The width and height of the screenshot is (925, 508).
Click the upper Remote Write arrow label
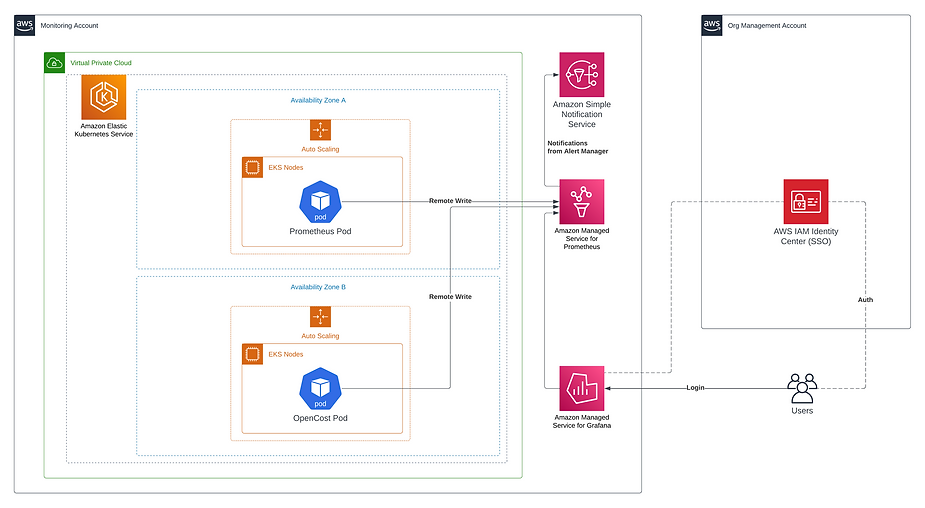point(450,201)
